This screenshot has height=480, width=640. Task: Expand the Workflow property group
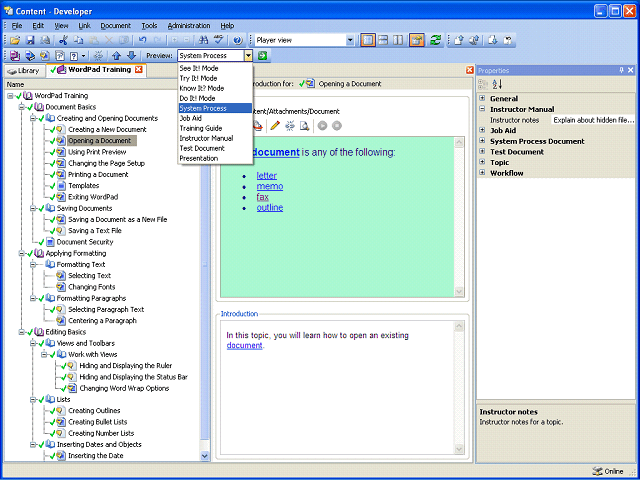click(482, 173)
